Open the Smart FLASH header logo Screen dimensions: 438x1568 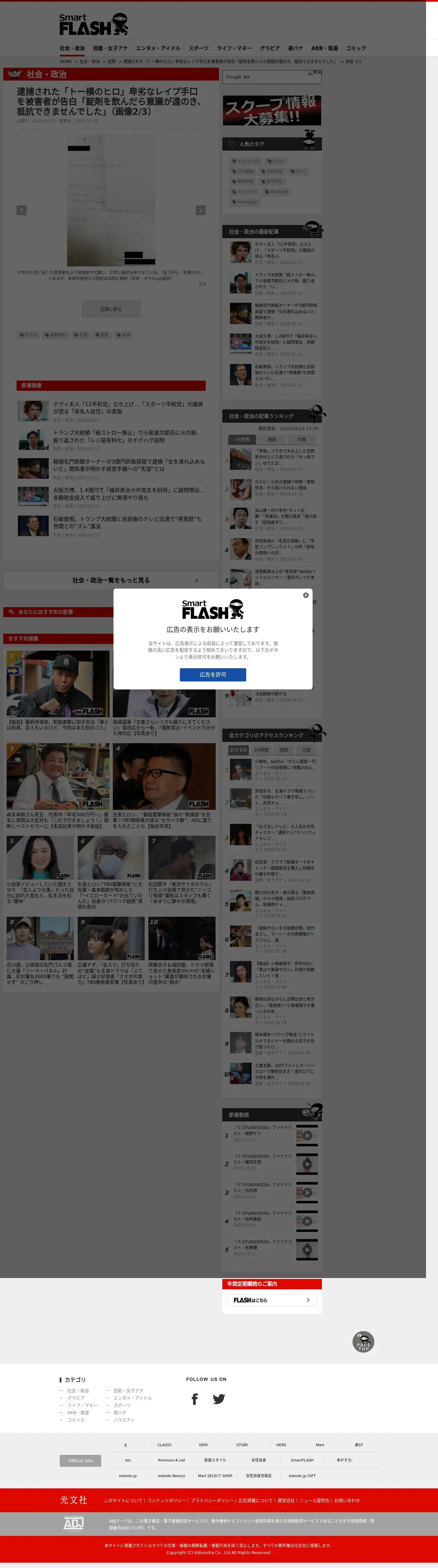(94, 25)
